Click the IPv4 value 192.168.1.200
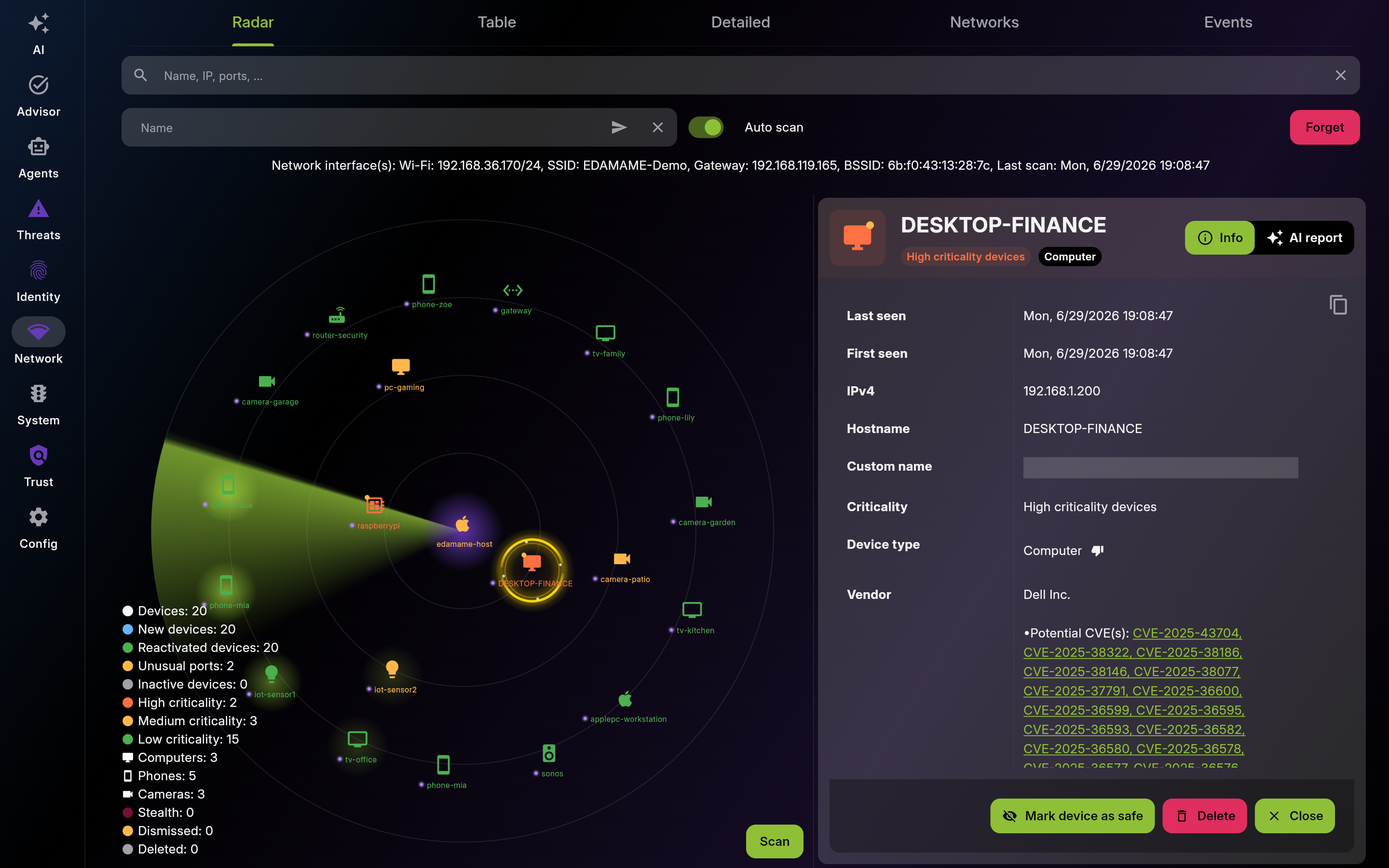Screen dimensions: 1389x868 coord(1061,391)
